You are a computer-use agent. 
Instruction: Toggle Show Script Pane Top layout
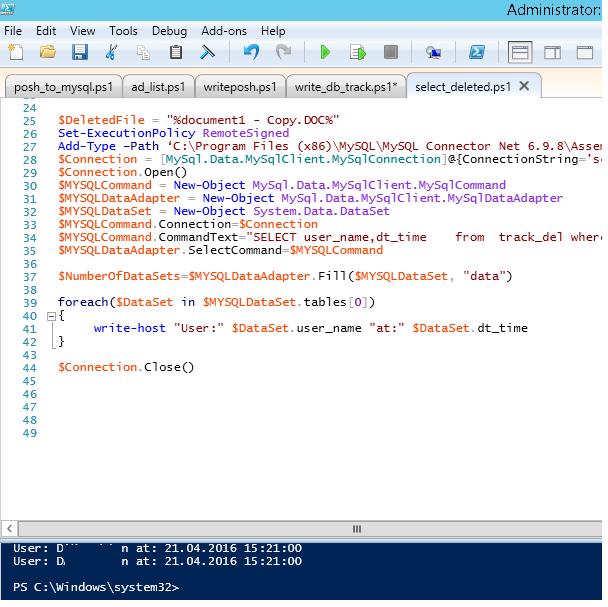[x=519, y=52]
